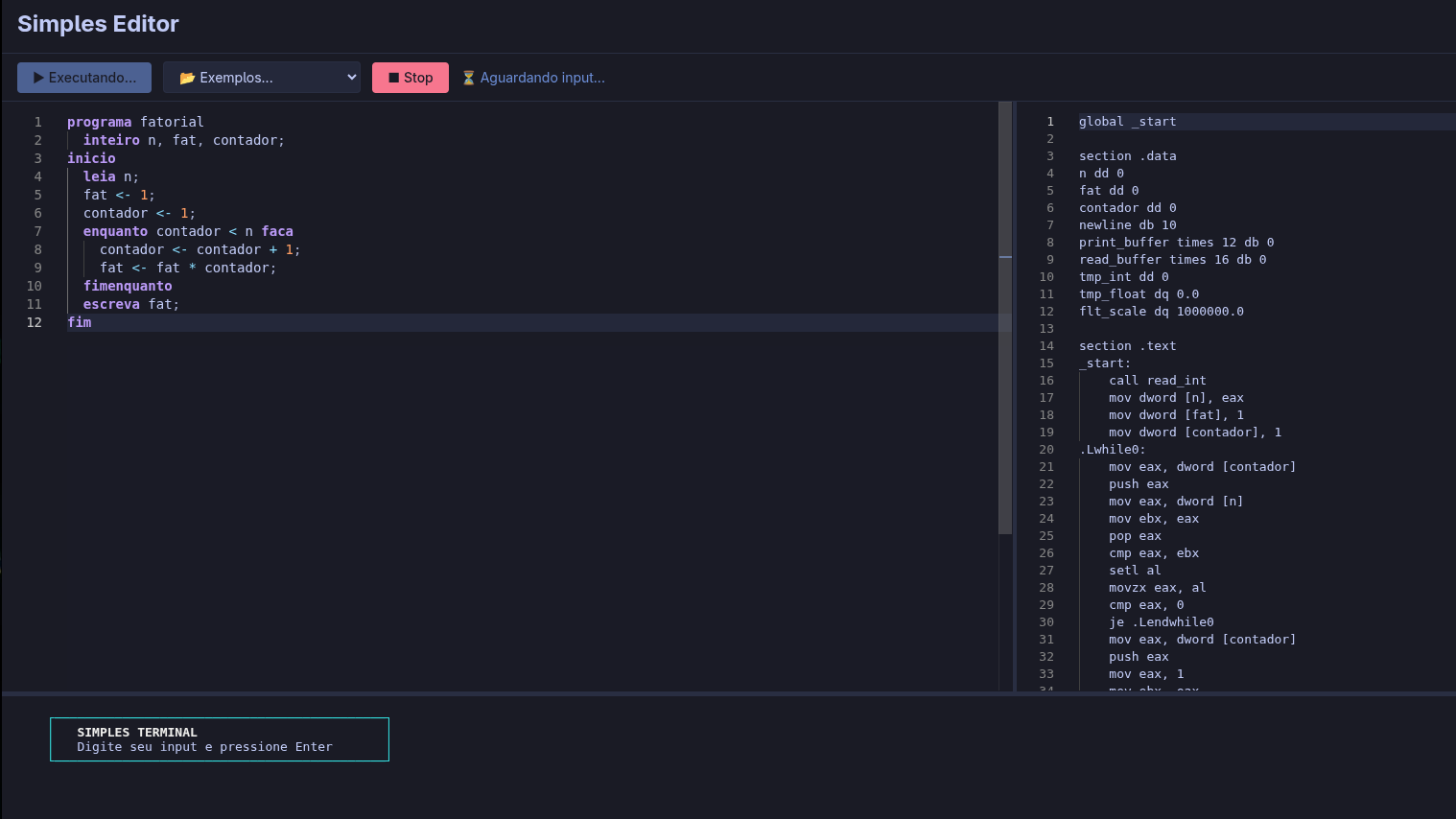This screenshot has width=1456, height=819.
Task: Click 'contador dd 0' assembly line
Action: click(1127, 208)
